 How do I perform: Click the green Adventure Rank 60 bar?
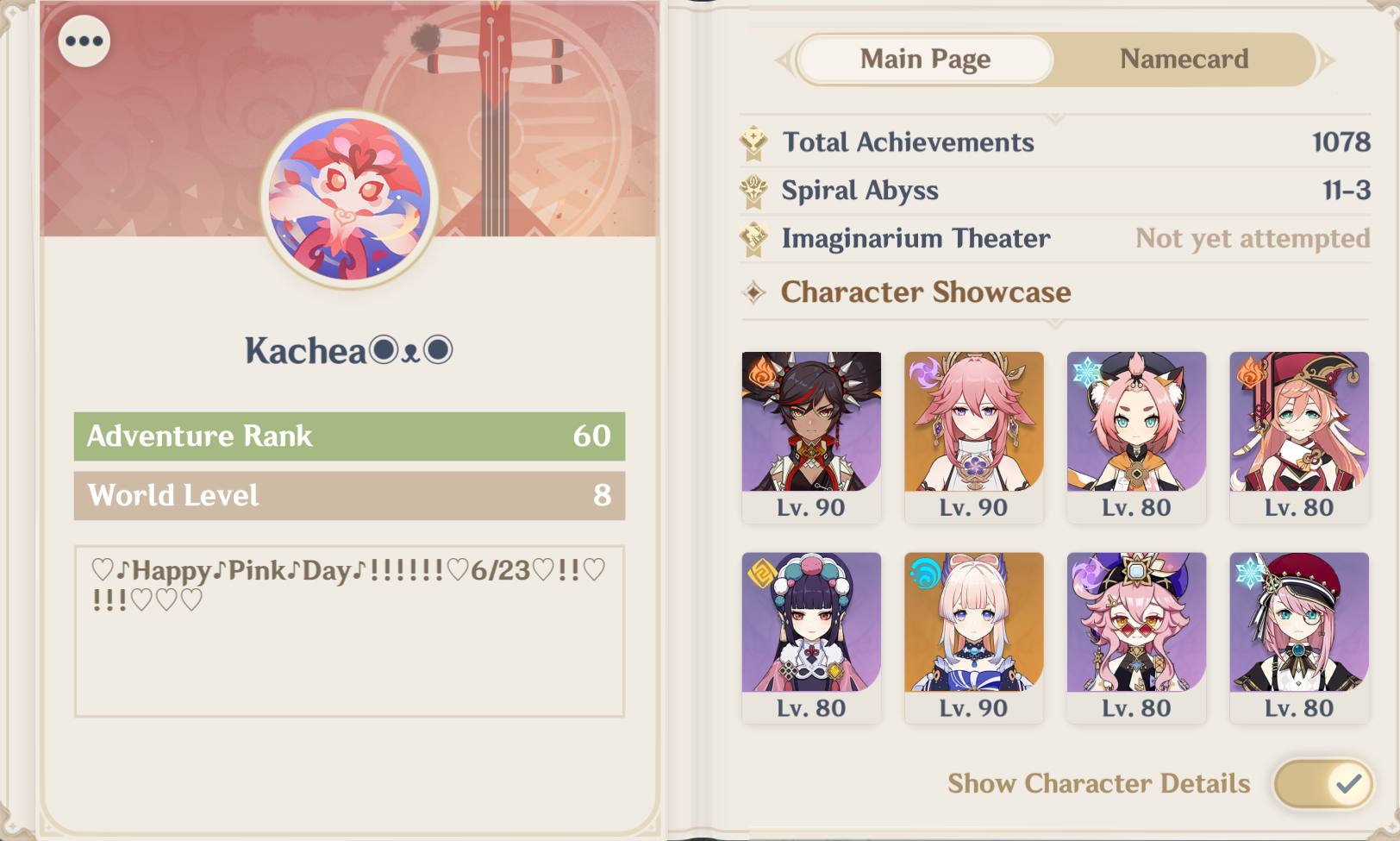click(349, 436)
